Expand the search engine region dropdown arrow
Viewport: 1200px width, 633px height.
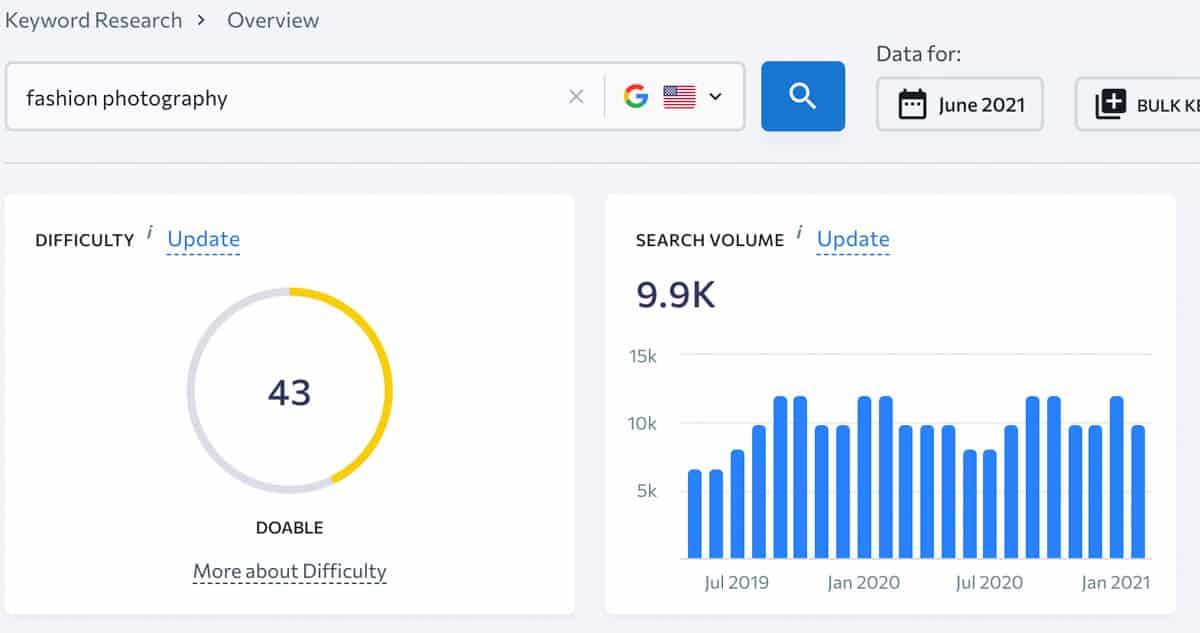coord(715,97)
